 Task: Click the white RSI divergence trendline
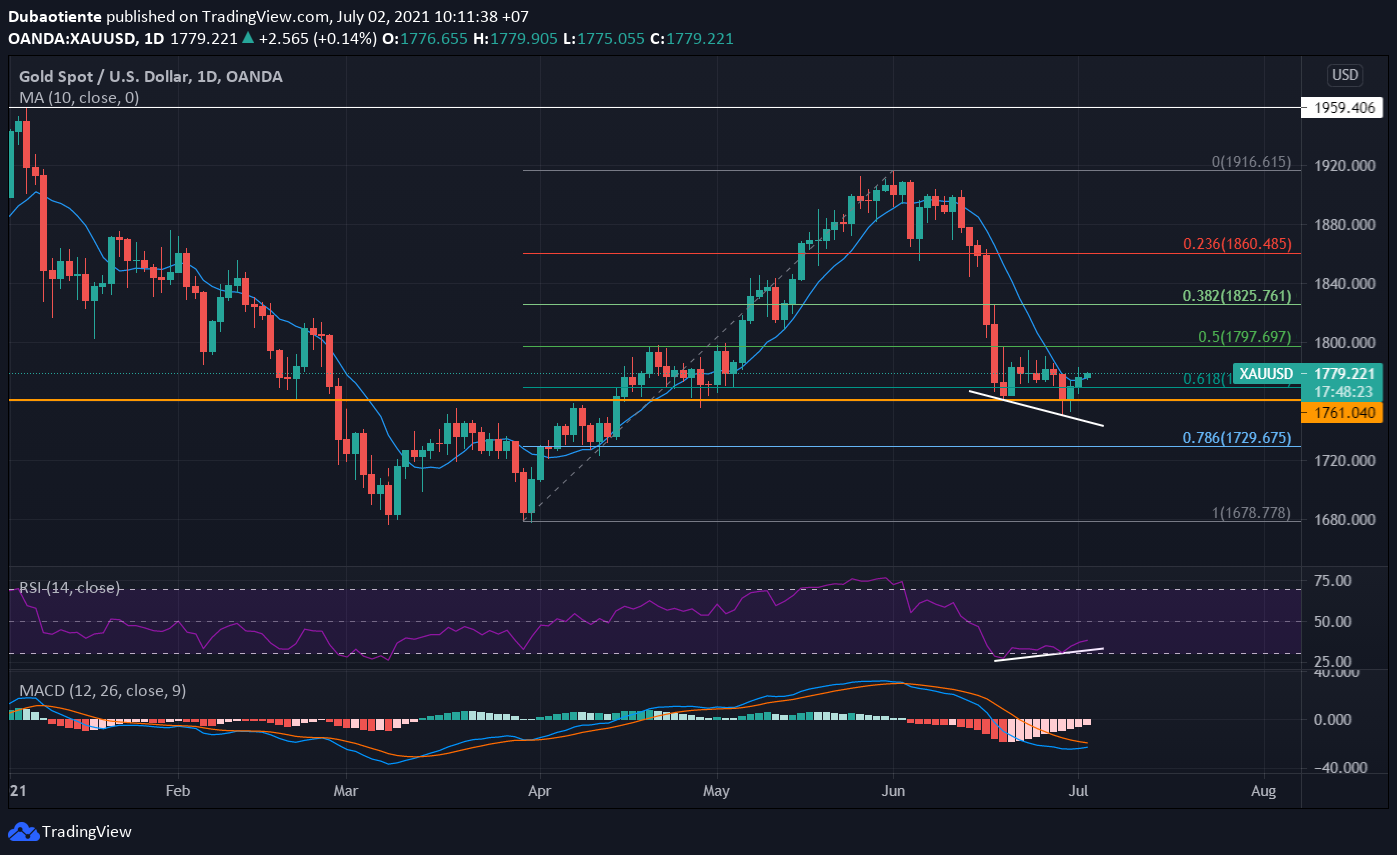(x=1049, y=655)
